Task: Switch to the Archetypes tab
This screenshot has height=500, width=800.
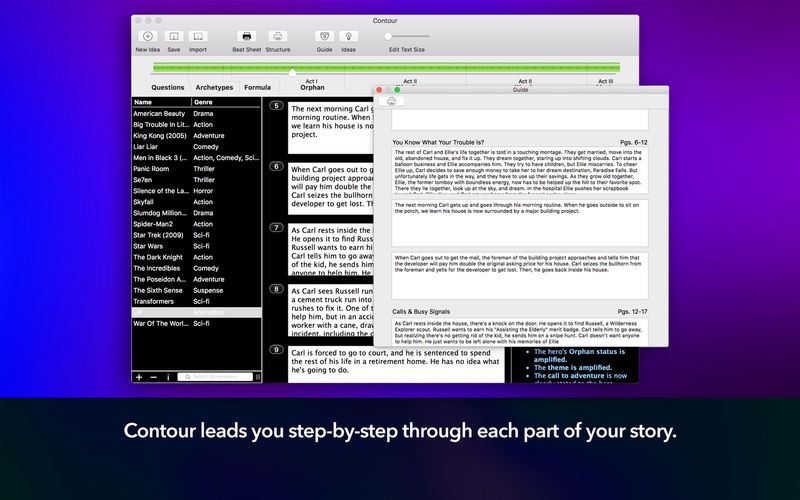Action: [214, 87]
